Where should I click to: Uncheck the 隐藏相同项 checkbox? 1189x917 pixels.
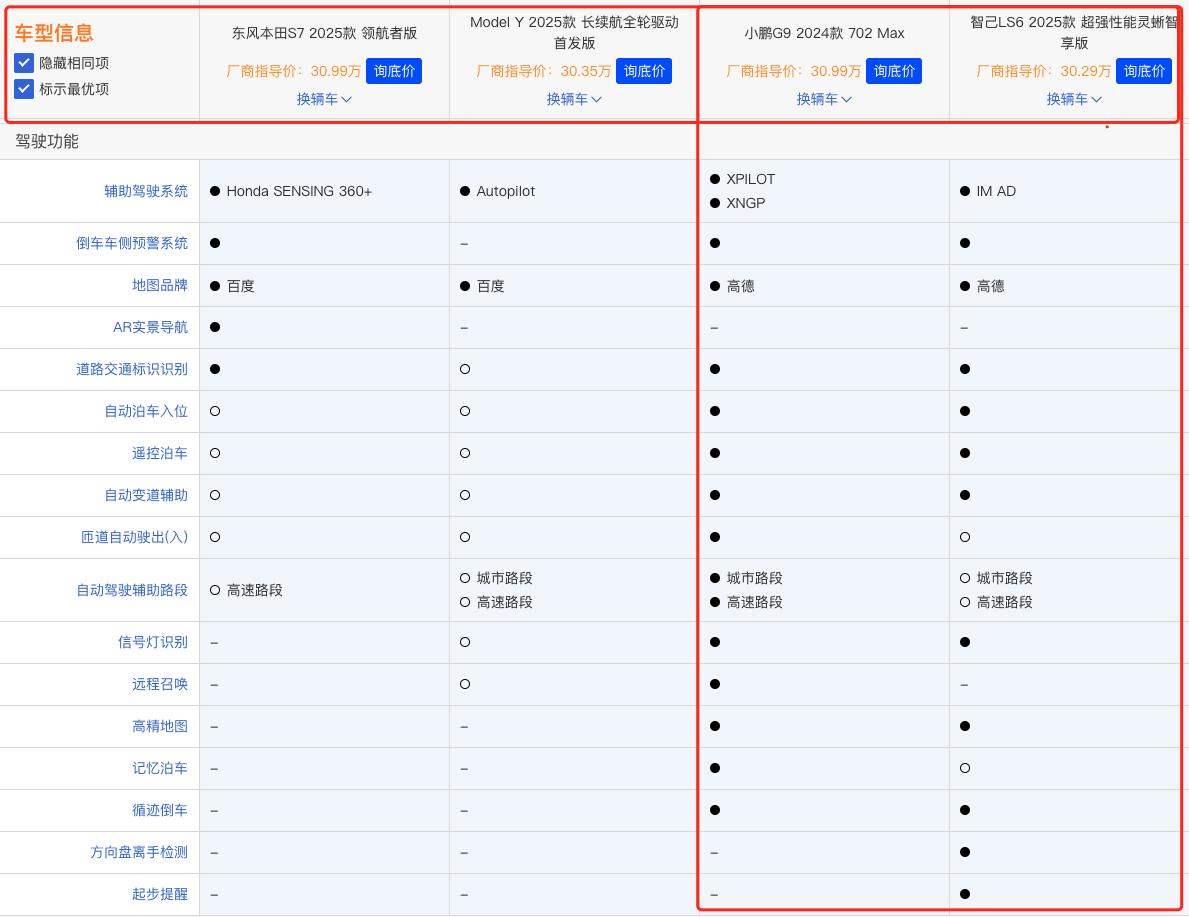(x=24, y=63)
